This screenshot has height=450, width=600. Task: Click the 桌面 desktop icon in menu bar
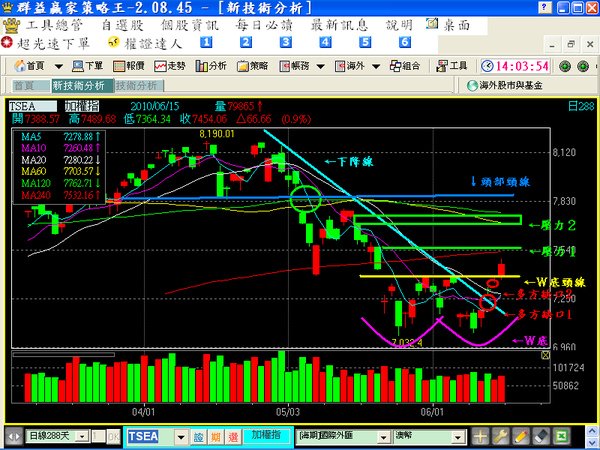432,24
